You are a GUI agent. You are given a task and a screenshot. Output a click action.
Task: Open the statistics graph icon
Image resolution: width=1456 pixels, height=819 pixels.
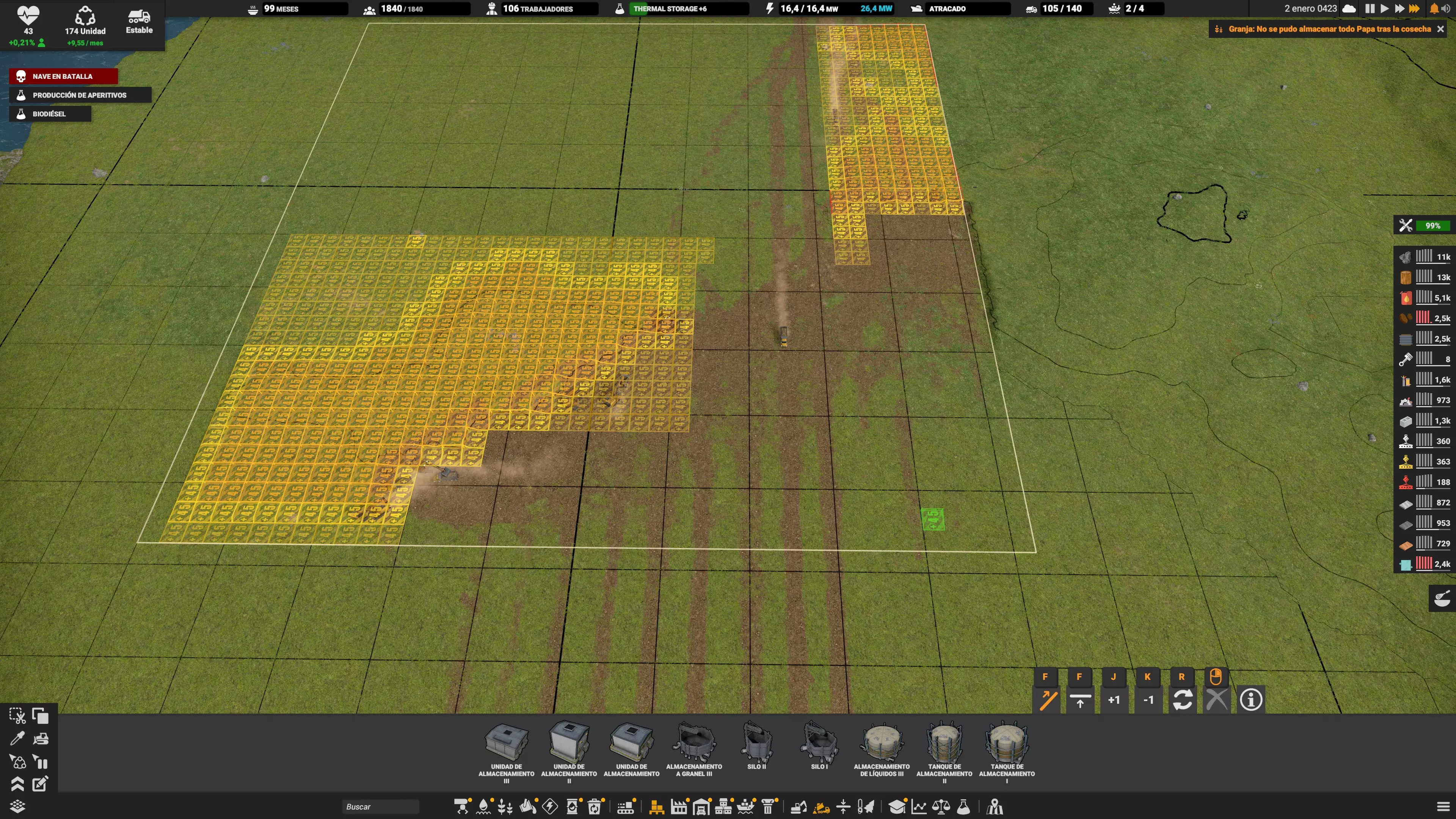919,806
